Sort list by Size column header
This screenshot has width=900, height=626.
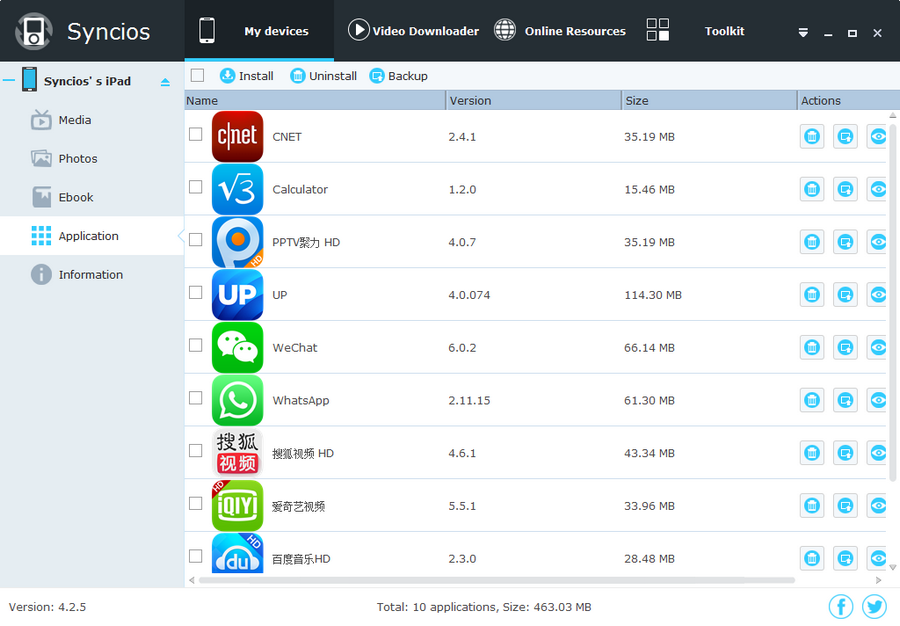coord(709,100)
